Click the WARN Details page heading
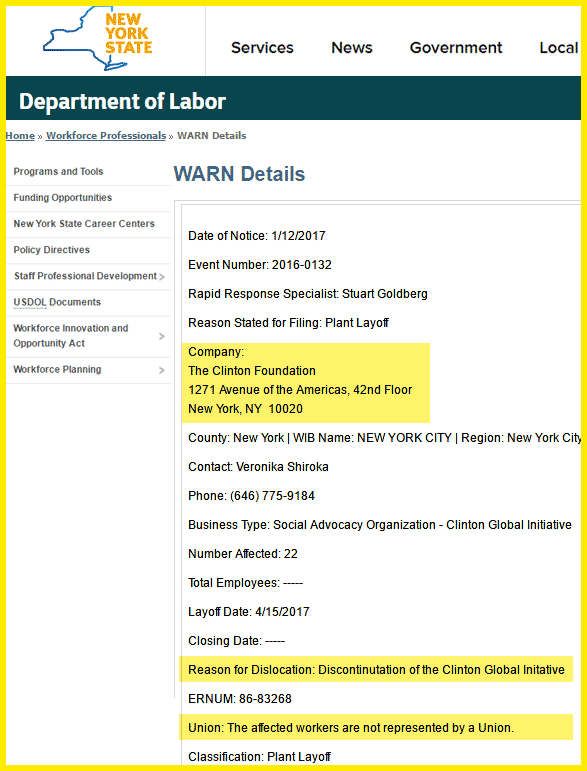The width and height of the screenshot is (587, 771). pyautogui.click(x=239, y=174)
